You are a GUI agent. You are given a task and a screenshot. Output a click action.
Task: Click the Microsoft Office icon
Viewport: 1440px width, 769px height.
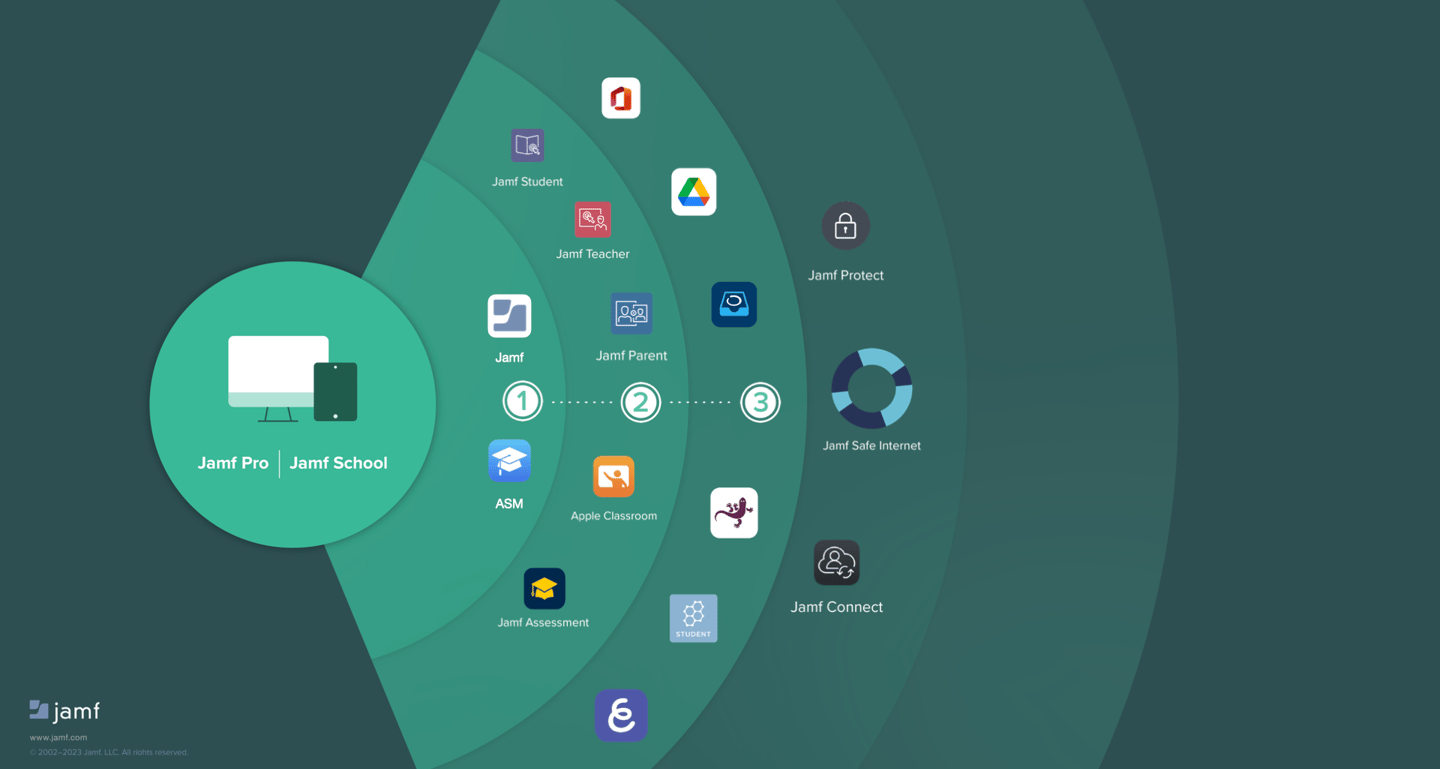pyautogui.click(x=621, y=98)
